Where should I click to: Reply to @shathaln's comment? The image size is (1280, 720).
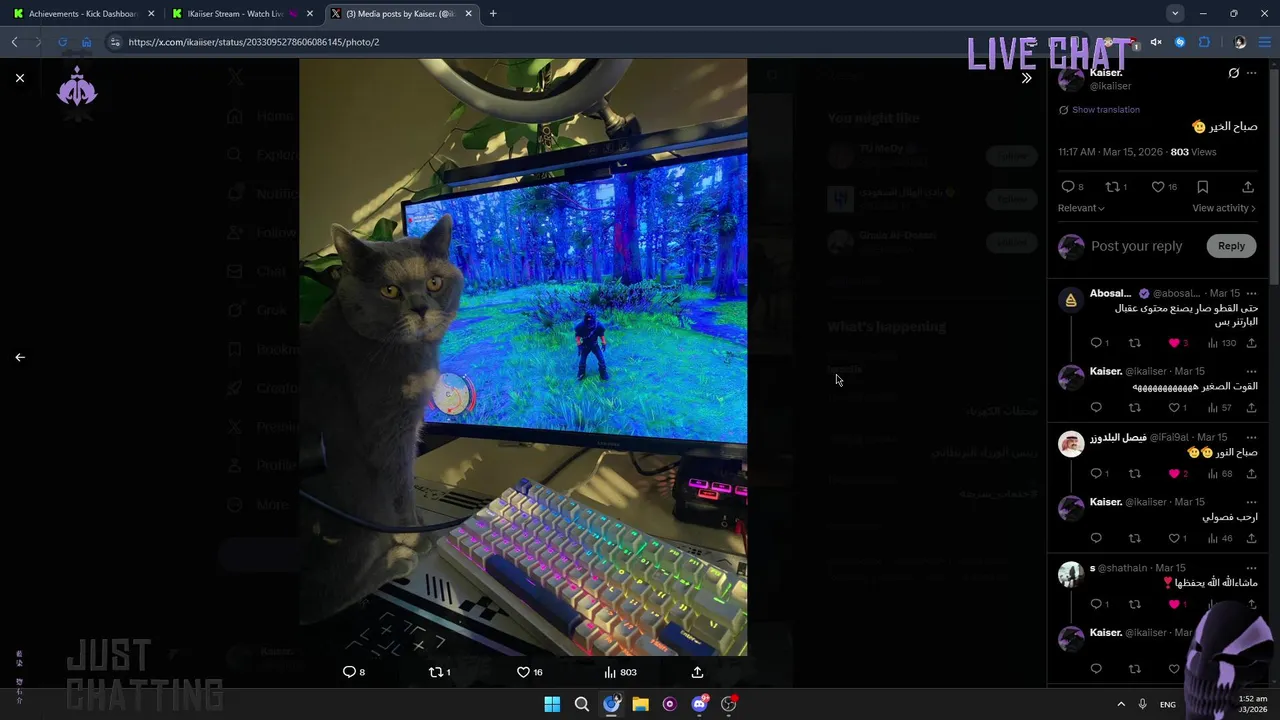click(1096, 604)
